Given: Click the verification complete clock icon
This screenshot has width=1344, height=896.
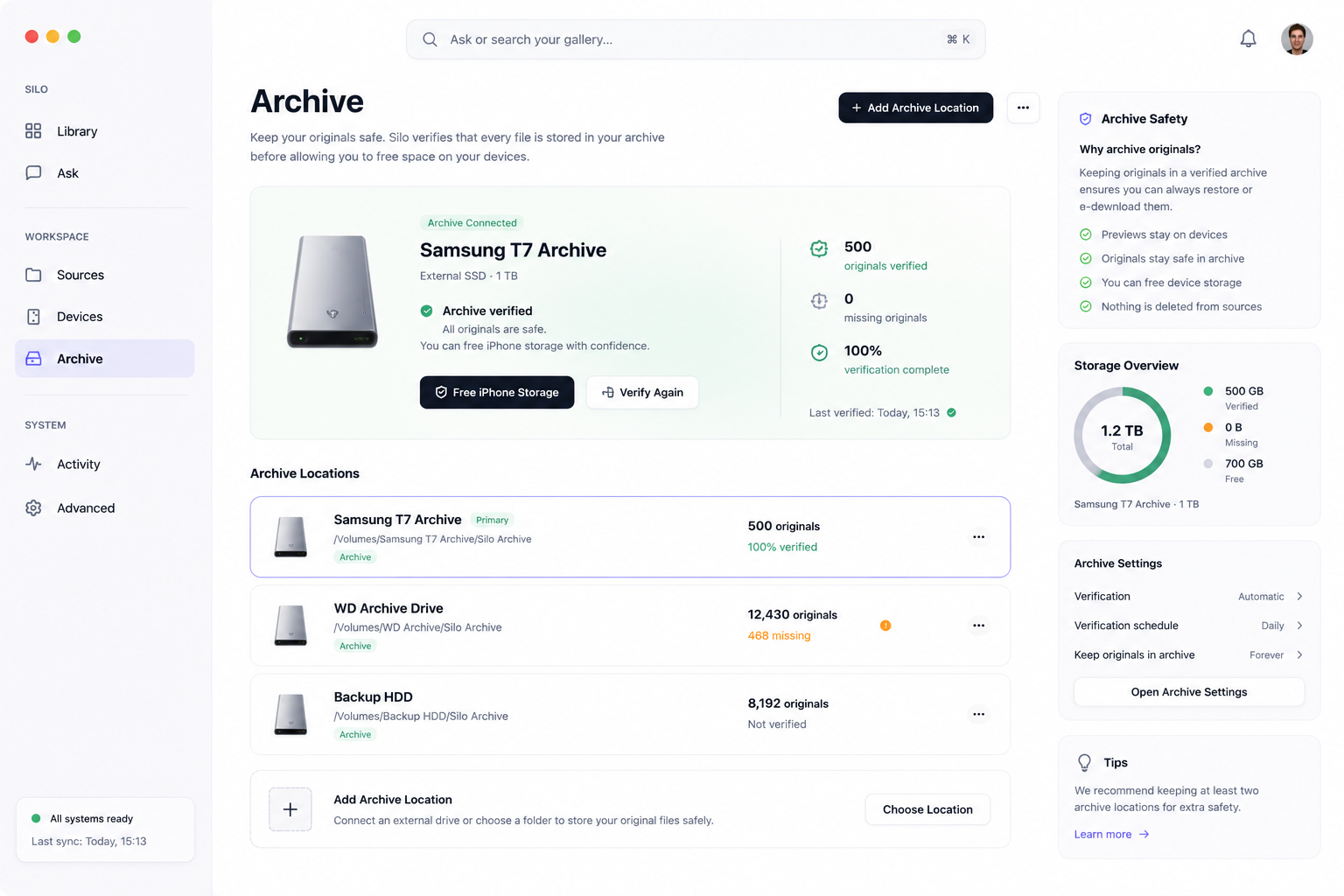Looking at the screenshot, I should point(819,353).
